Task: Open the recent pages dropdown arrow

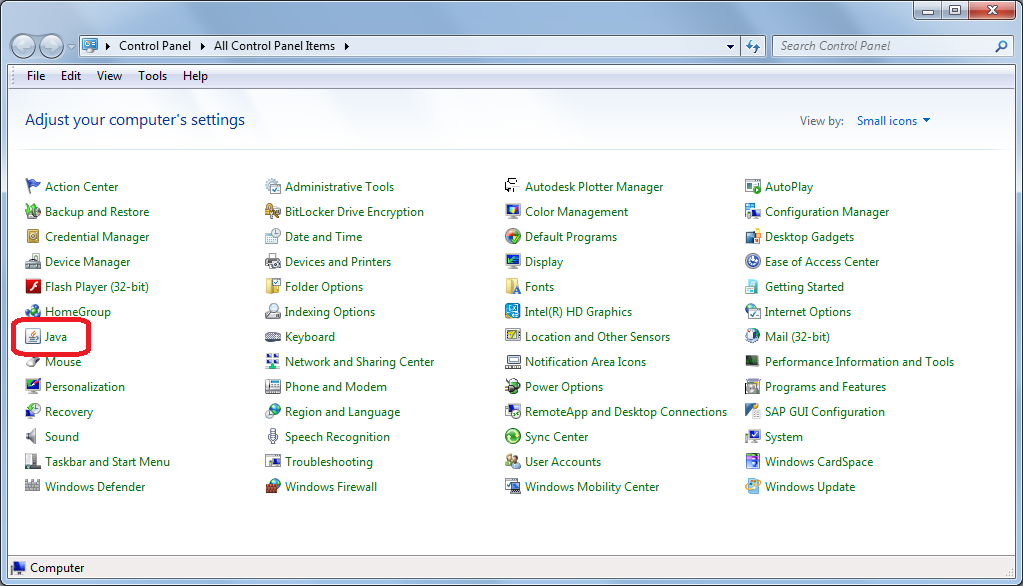Action: pos(72,47)
